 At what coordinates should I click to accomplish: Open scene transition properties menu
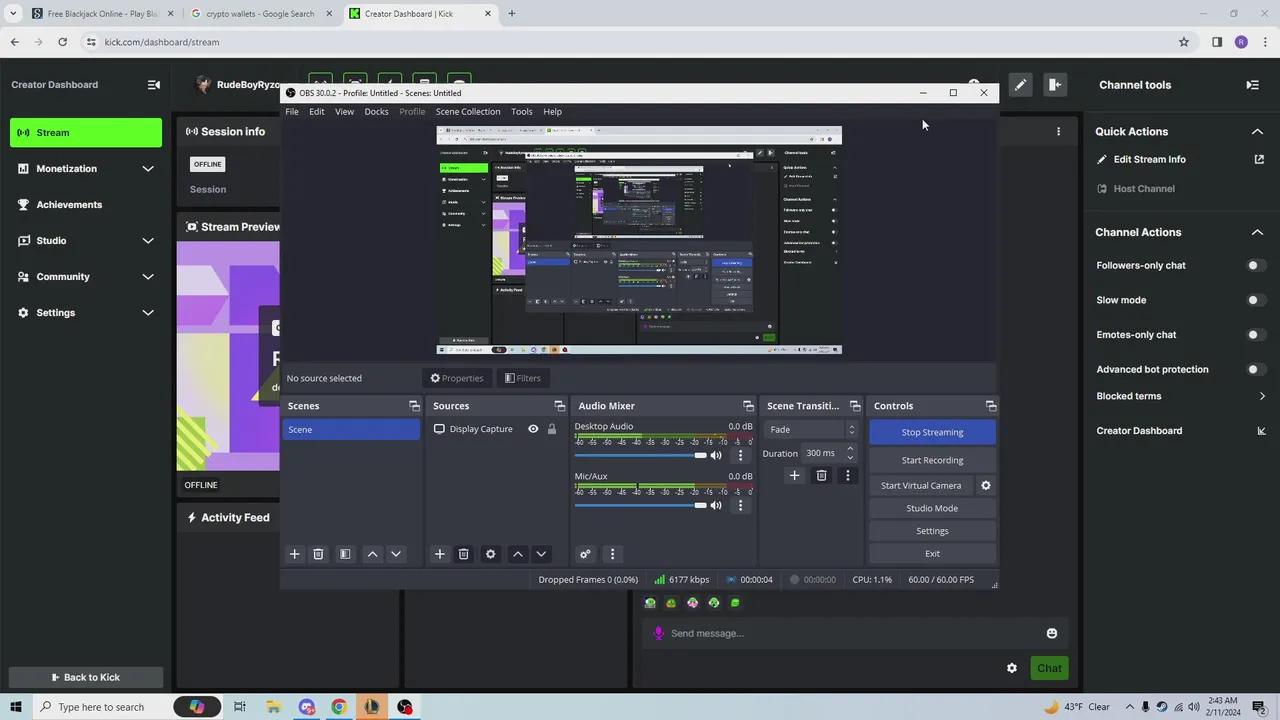847,476
